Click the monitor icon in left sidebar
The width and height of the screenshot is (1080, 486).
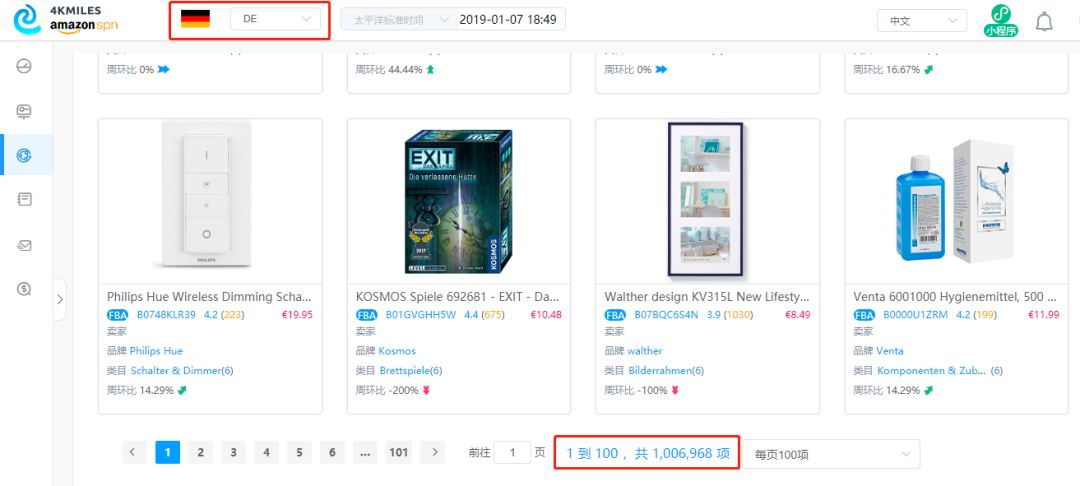(24, 112)
